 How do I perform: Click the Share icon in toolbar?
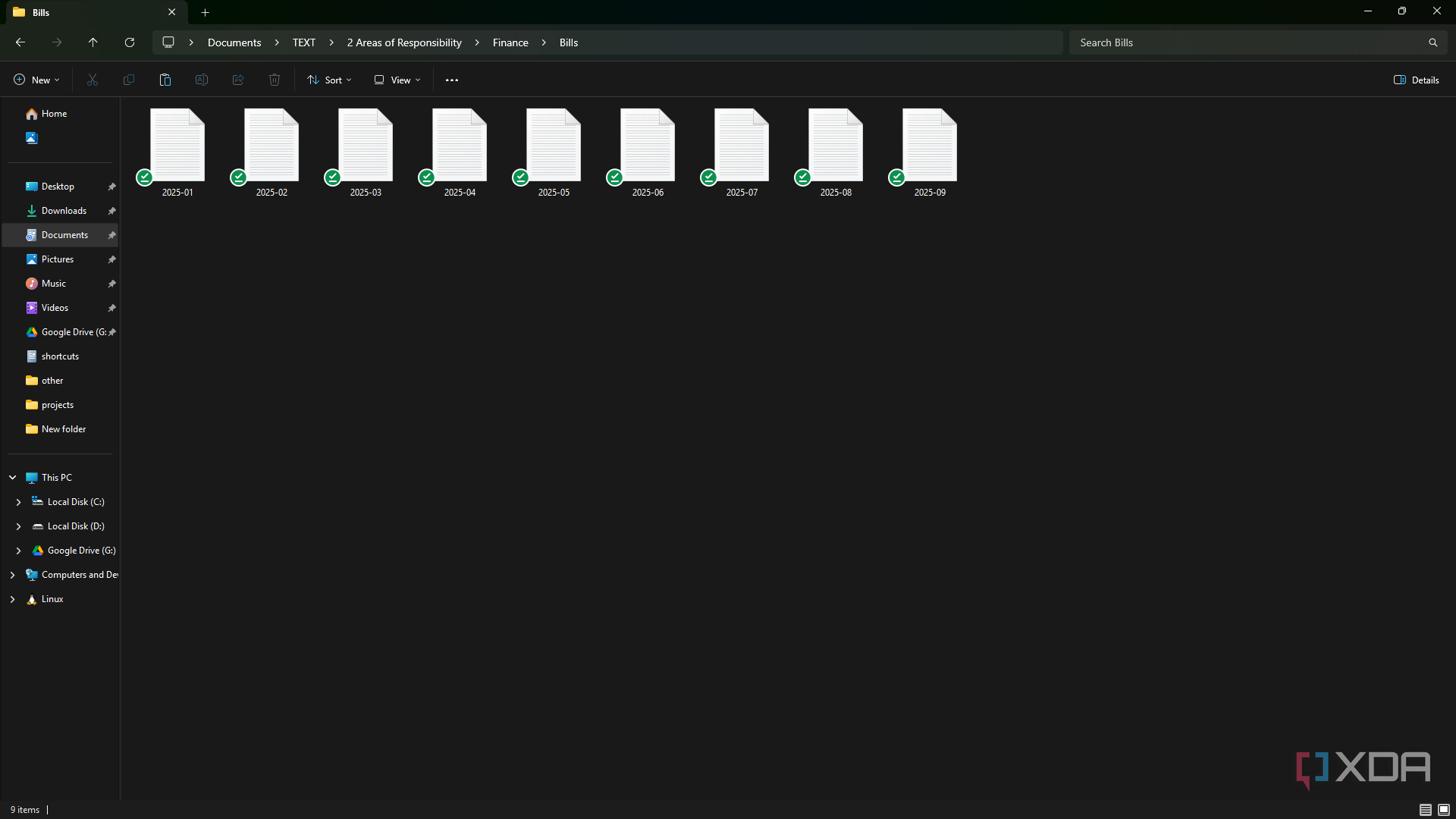pyautogui.click(x=238, y=80)
